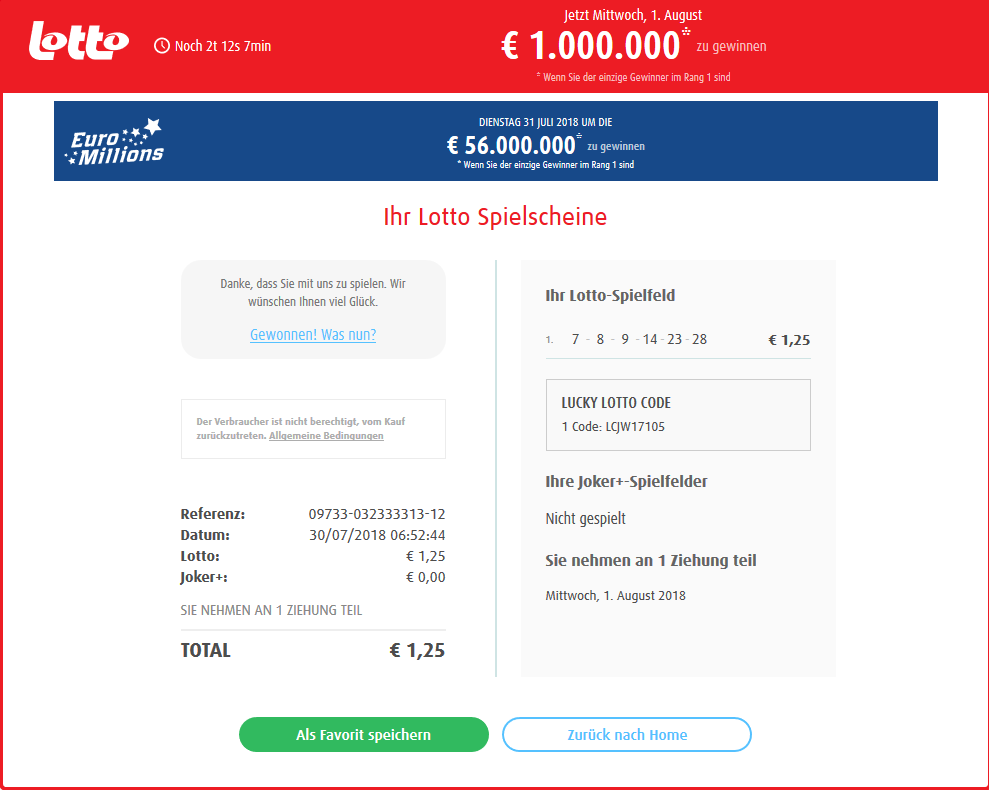Click the Jetzt Mittwoch, 1. August text
This screenshot has height=790, width=989.
point(633,15)
